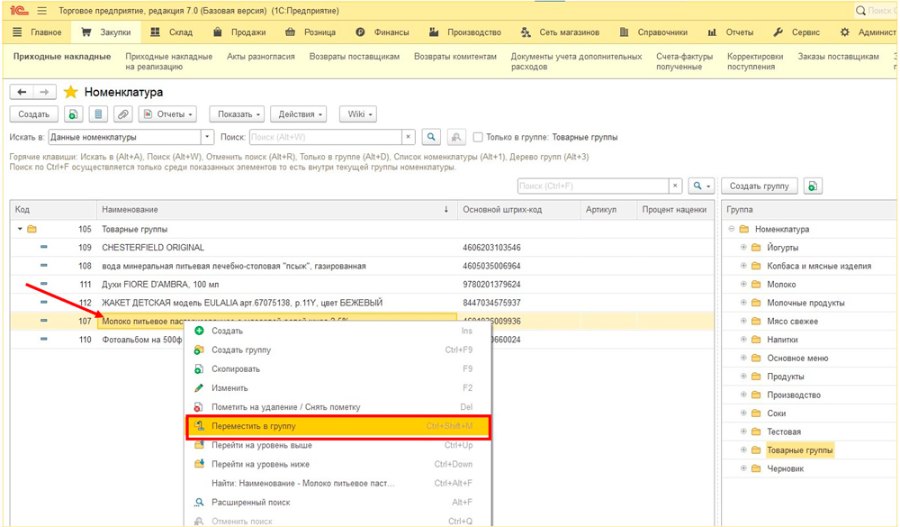Click the search magnifier in title bar

(860, 10)
